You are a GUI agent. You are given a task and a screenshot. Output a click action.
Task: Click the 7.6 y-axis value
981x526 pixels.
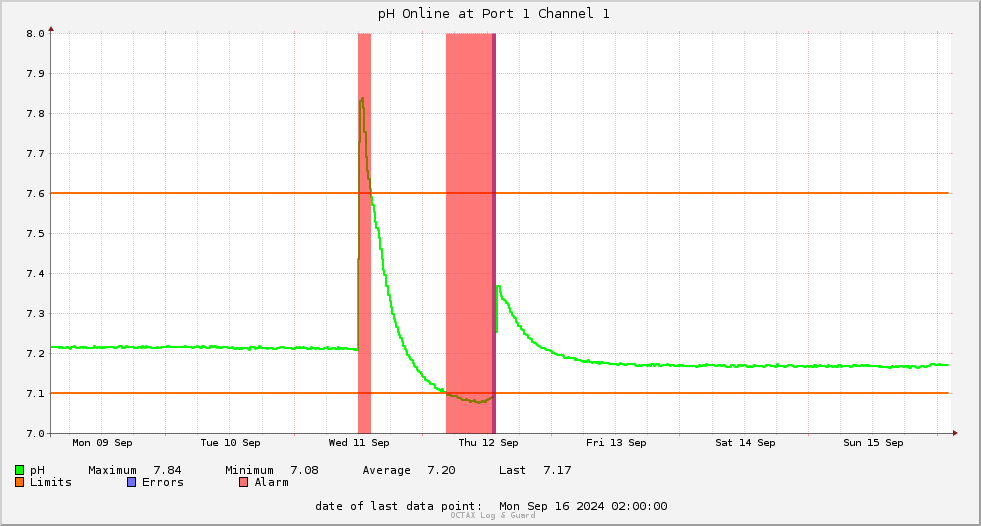coord(36,194)
